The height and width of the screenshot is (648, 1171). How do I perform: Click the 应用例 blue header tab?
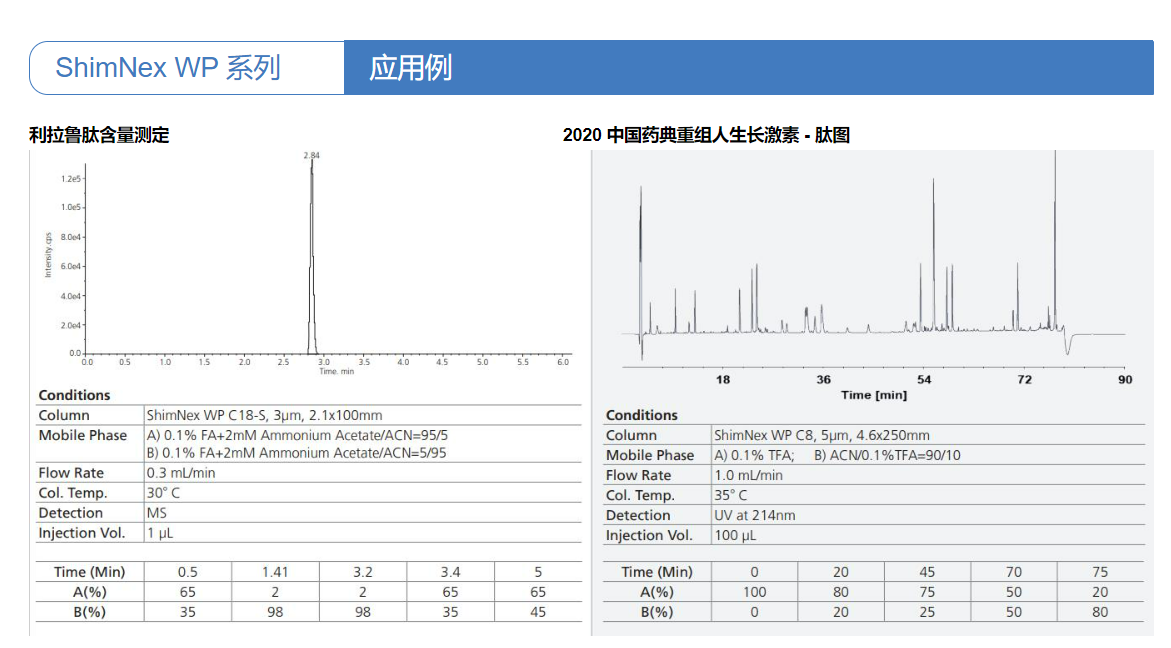pos(410,68)
